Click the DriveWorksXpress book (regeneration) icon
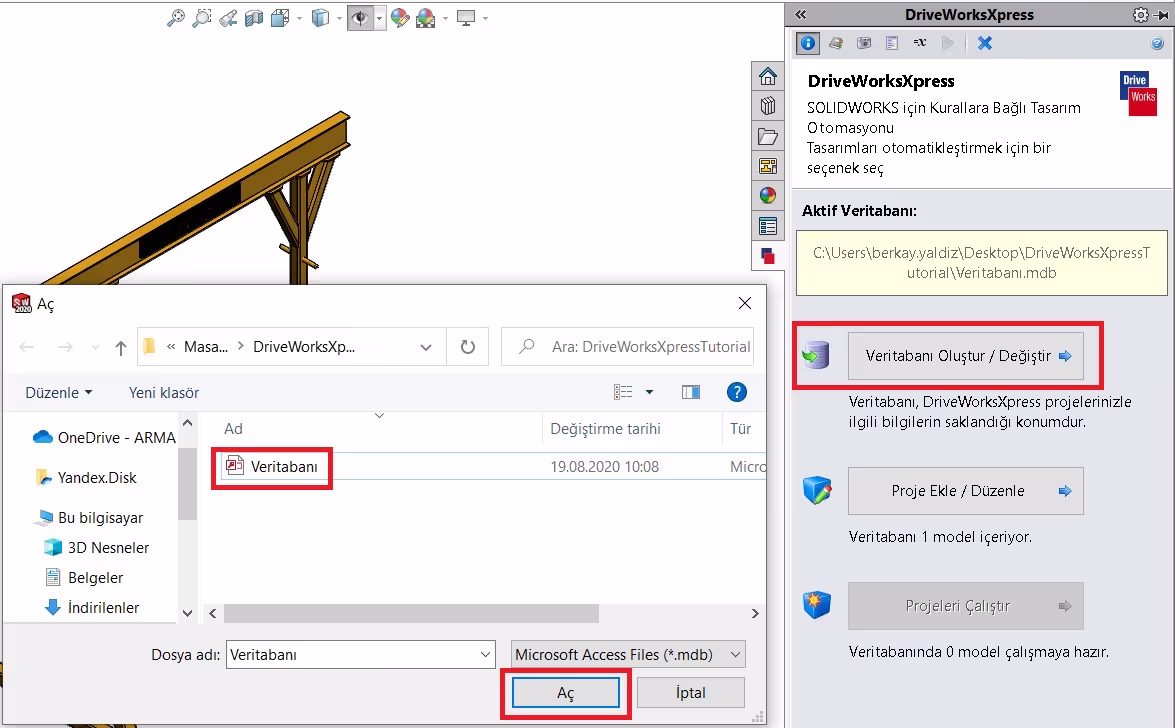The image size is (1175, 728). click(x=836, y=43)
